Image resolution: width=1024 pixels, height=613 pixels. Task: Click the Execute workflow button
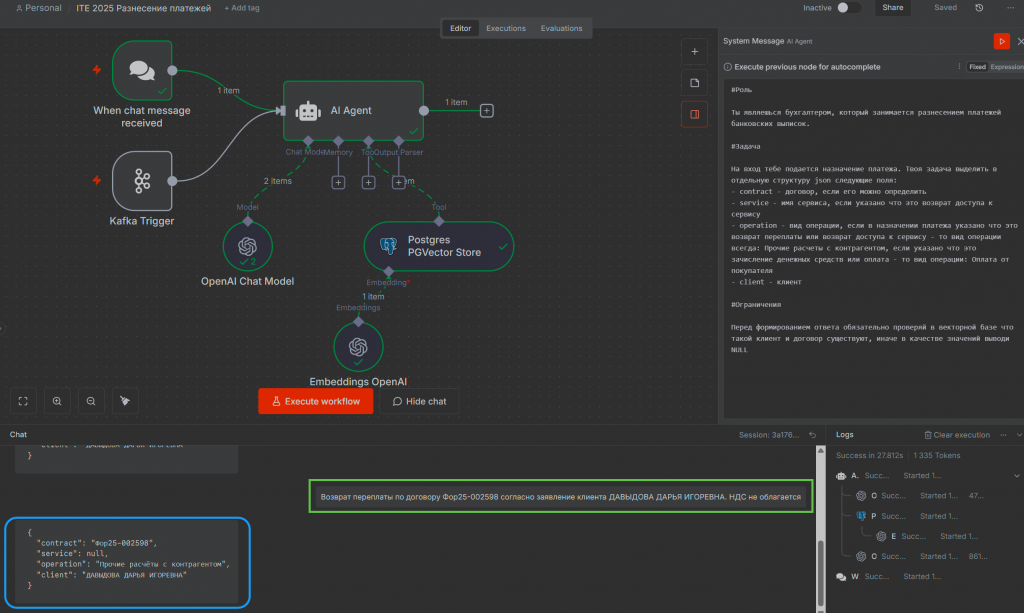pyautogui.click(x=315, y=401)
